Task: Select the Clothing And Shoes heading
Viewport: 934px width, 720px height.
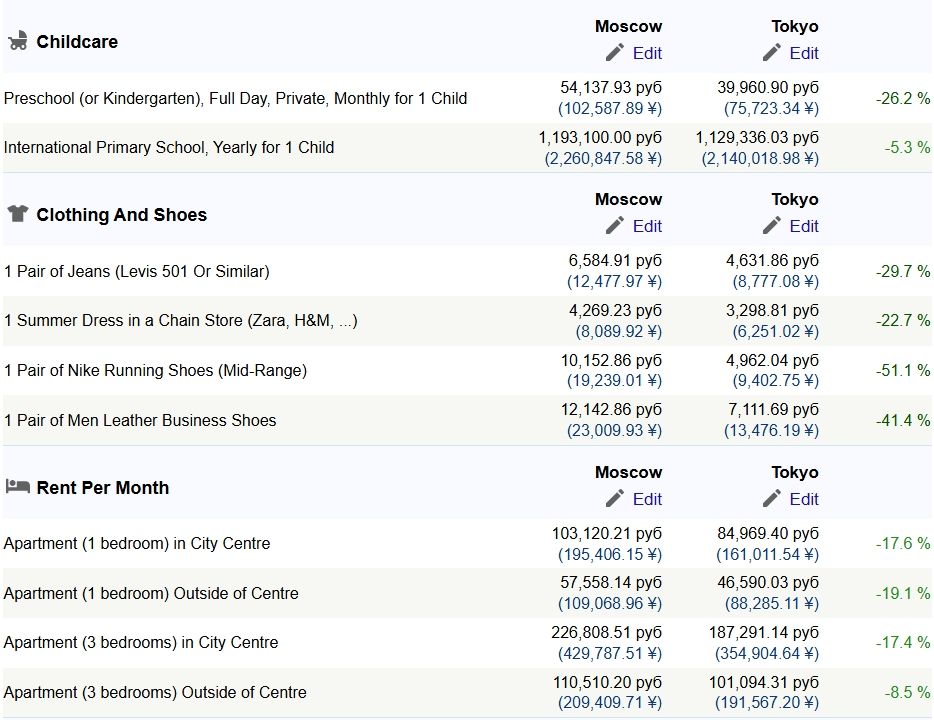Action: click(x=122, y=214)
